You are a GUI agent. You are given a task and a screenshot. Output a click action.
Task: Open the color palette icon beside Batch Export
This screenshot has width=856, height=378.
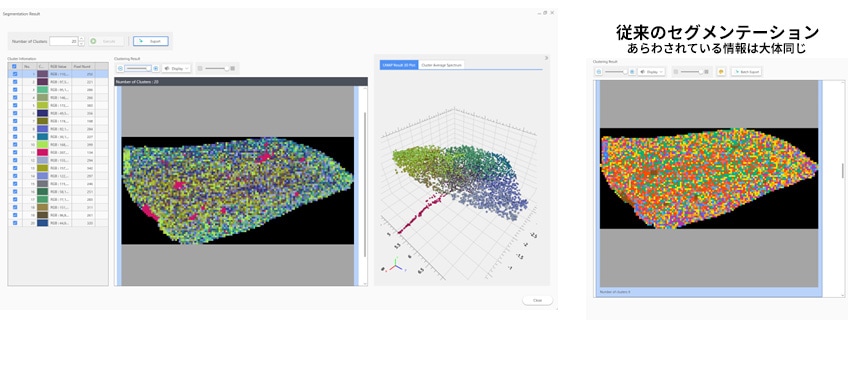pos(721,72)
